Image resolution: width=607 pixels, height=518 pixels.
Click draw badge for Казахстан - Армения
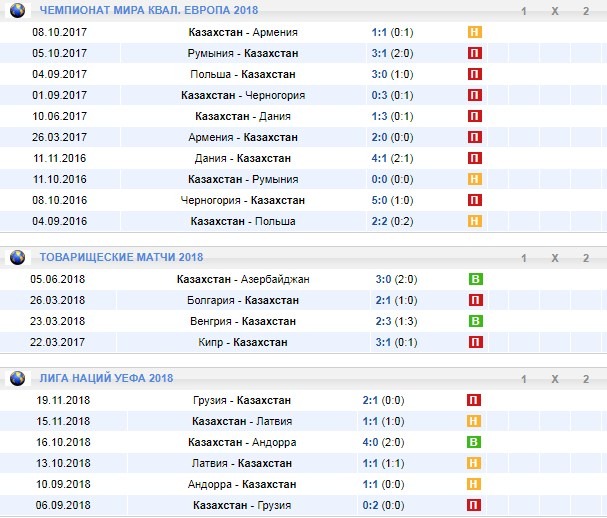475,32
